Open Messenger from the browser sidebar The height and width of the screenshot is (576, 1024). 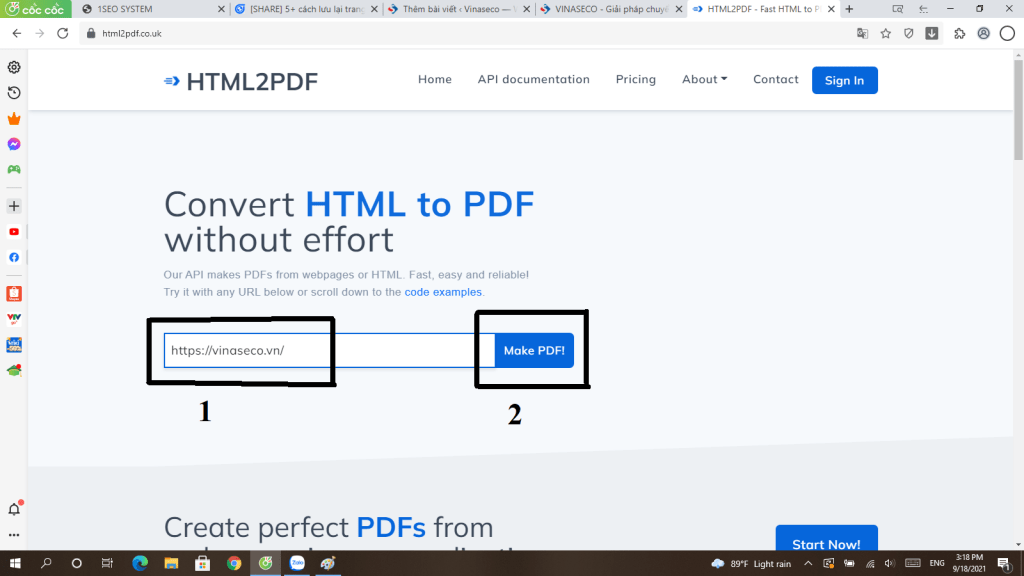coord(14,144)
